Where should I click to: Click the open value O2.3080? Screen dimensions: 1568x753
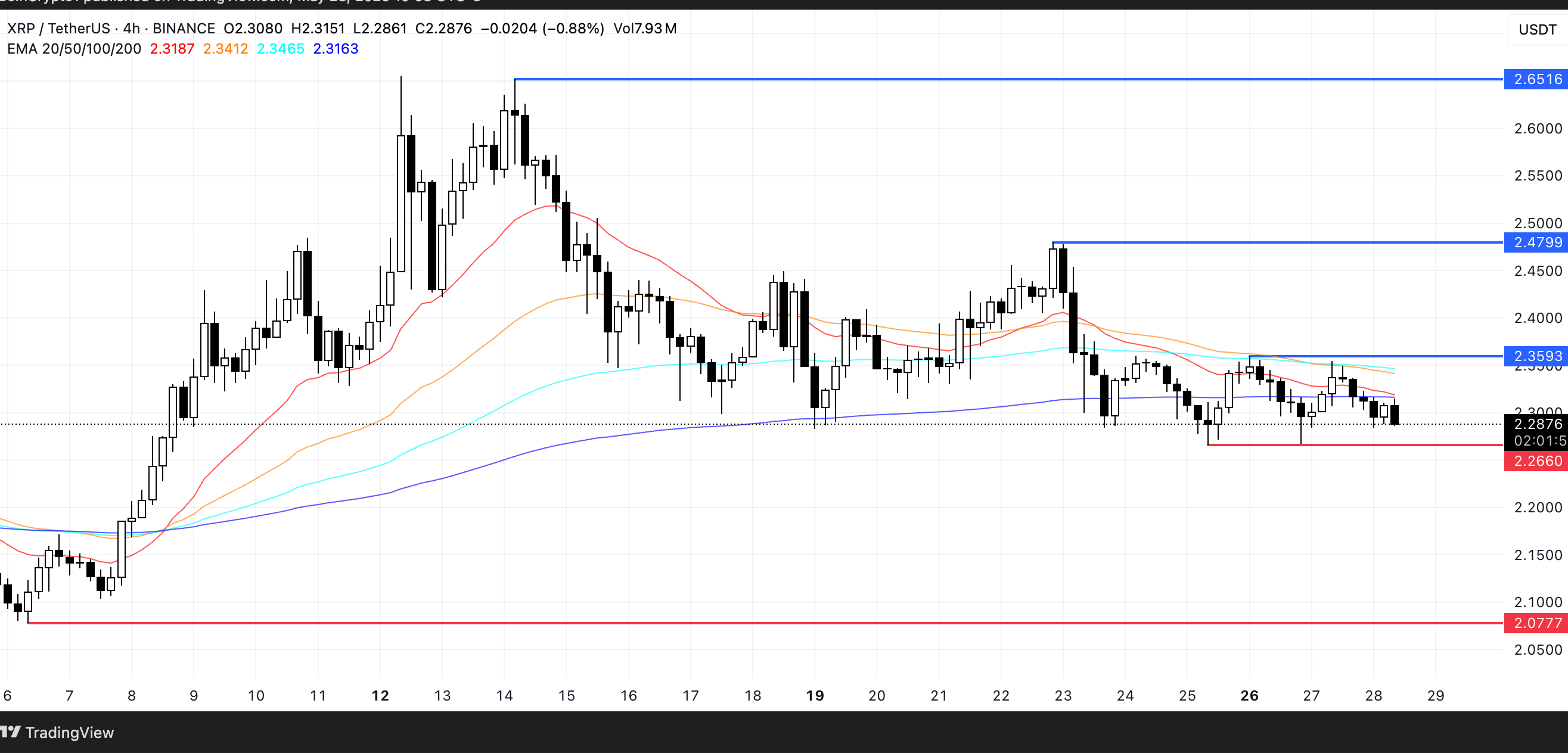(x=253, y=29)
